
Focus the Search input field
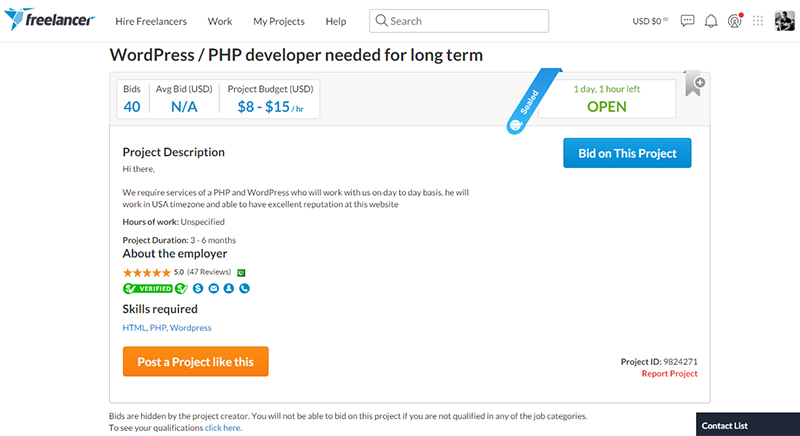463,21
